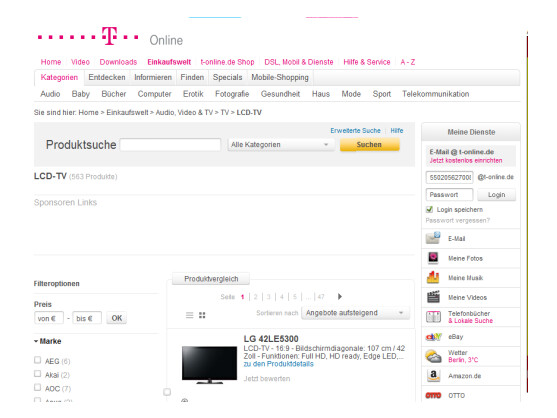Open the Telekommunikation category

436,94
